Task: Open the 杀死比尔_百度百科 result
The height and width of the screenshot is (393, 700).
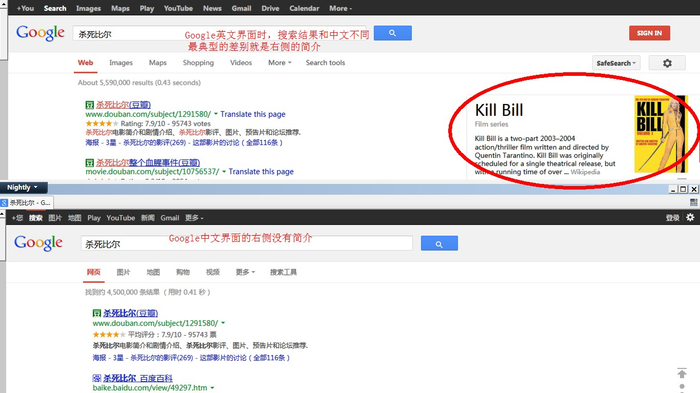Action: click(138, 378)
